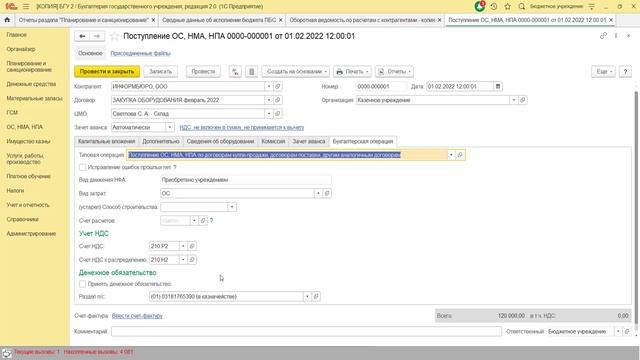Switch to Капитальные вложения tab
Viewport: 640px width, 360px height.
107,141
